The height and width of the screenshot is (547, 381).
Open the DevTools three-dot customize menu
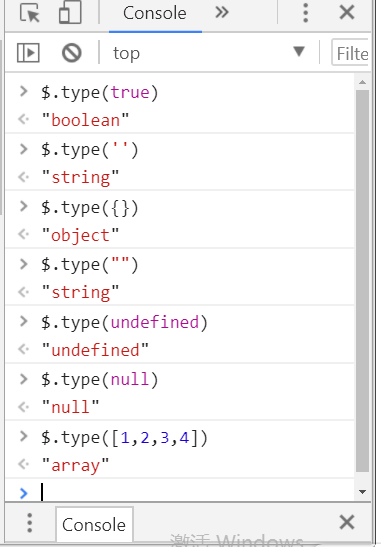click(305, 13)
